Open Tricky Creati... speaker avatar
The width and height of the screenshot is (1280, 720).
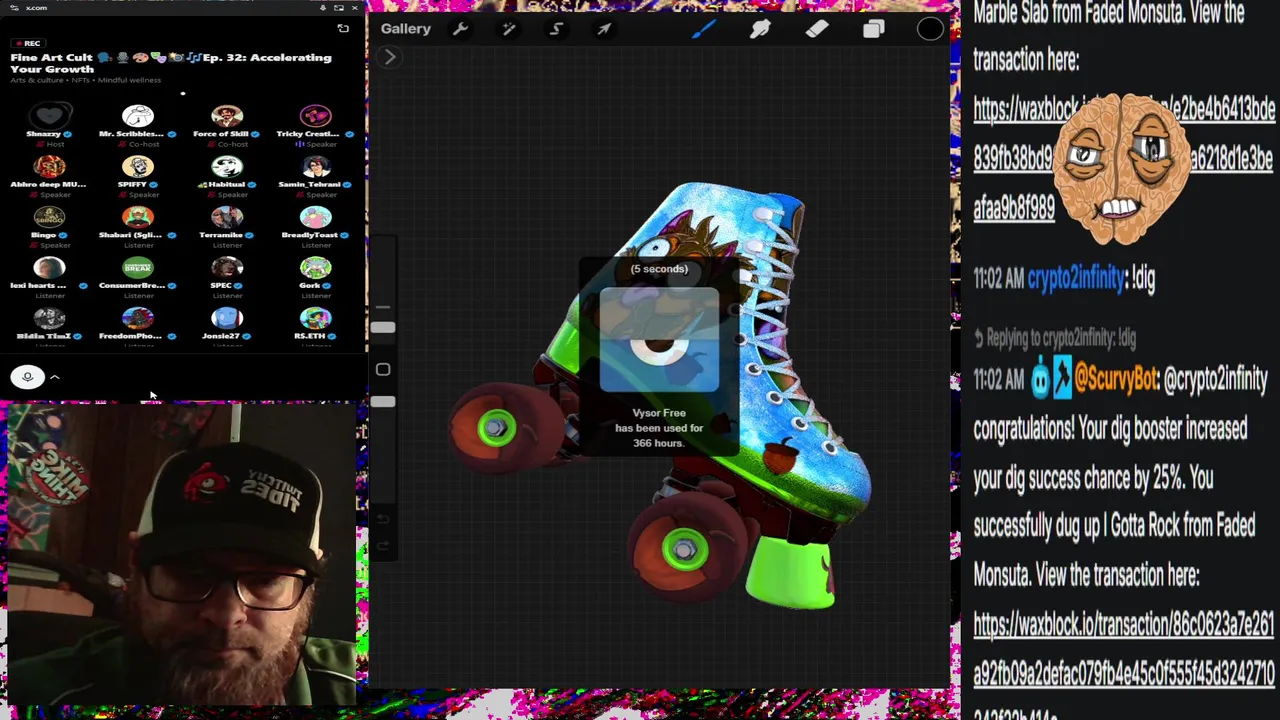[x=315, y=115]
